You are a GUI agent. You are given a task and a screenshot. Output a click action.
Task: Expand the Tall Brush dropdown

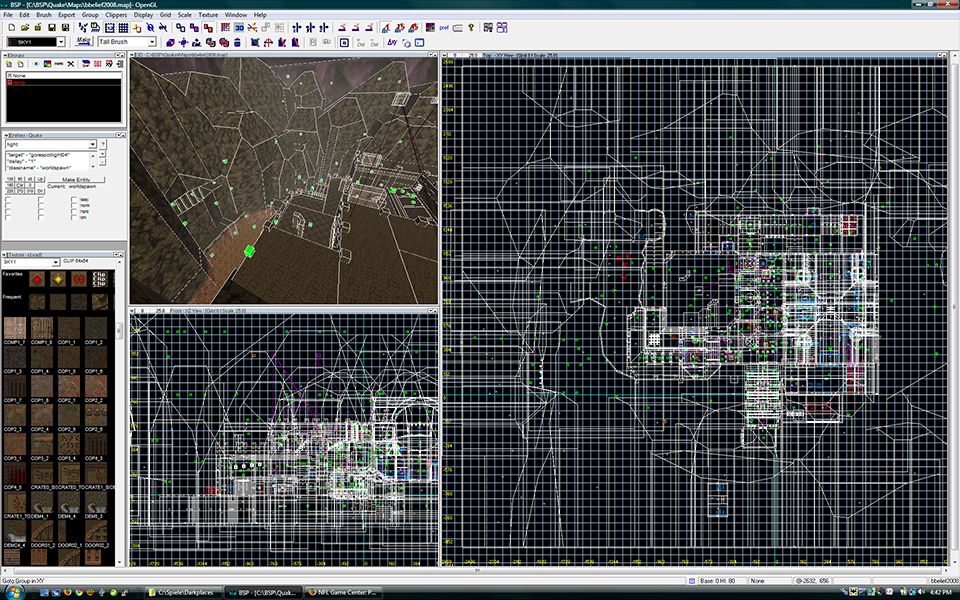click(152, 43)
